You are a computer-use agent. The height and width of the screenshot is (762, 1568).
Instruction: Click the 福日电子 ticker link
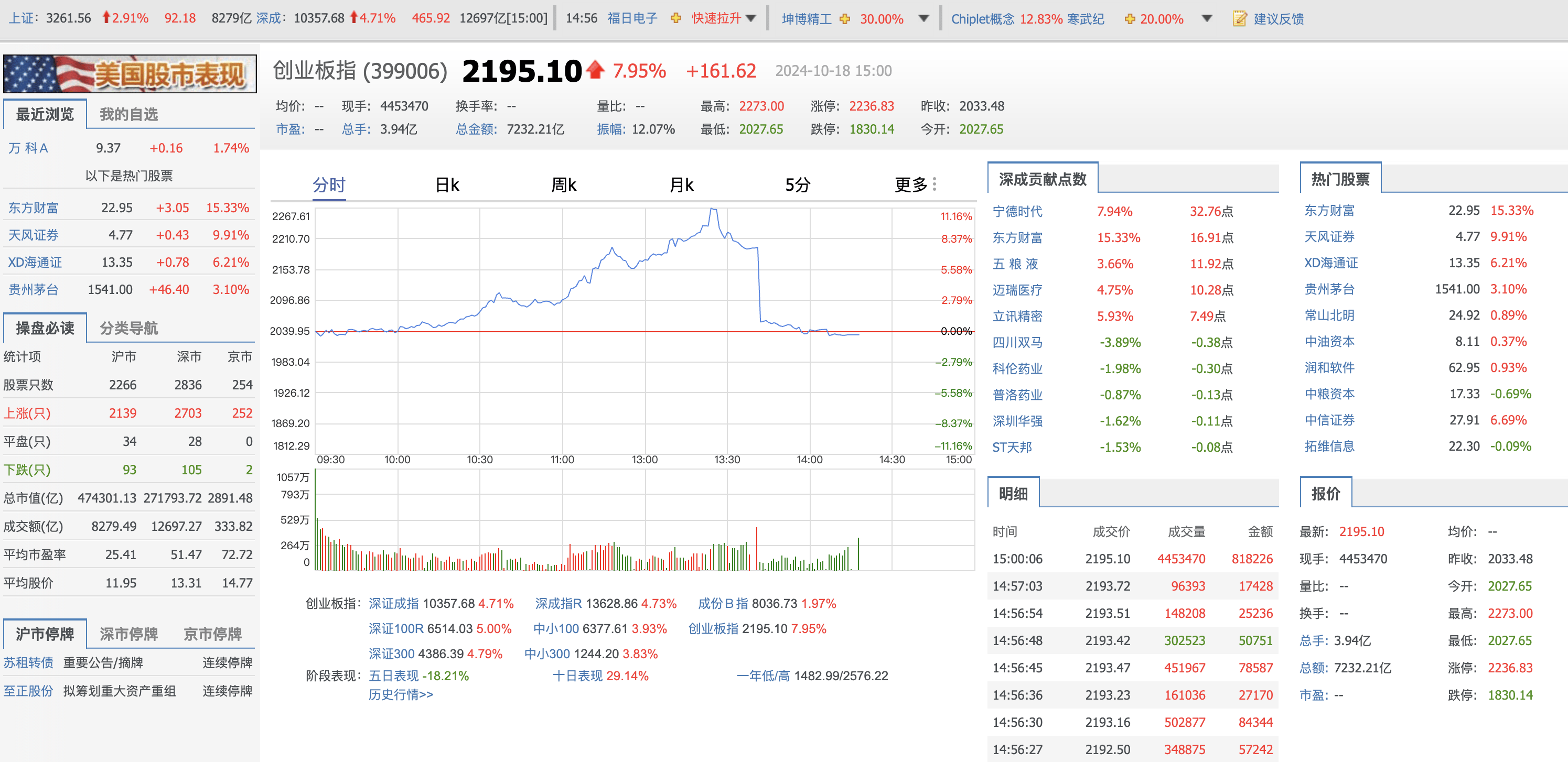(x=632, y=18)
